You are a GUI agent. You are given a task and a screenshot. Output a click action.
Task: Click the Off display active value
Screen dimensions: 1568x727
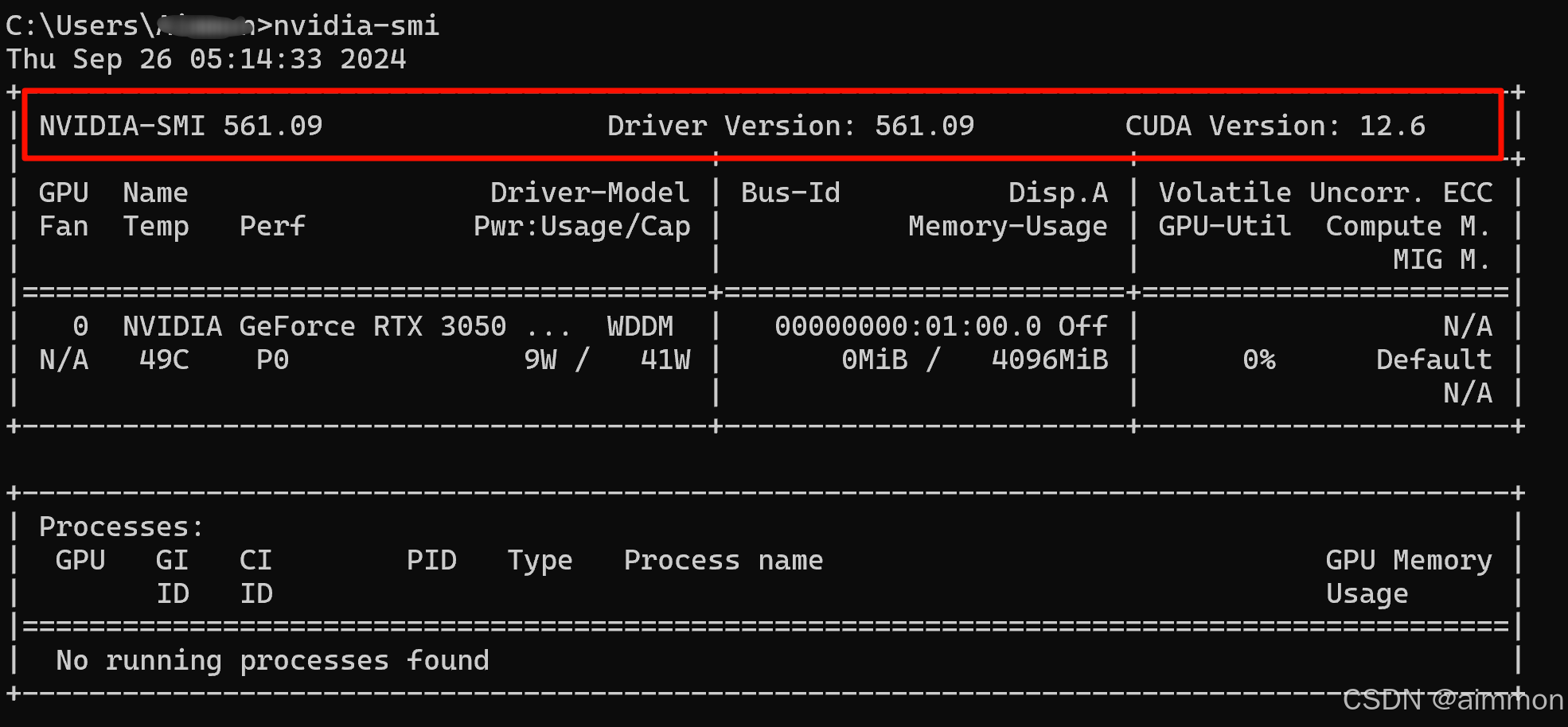1082,326
